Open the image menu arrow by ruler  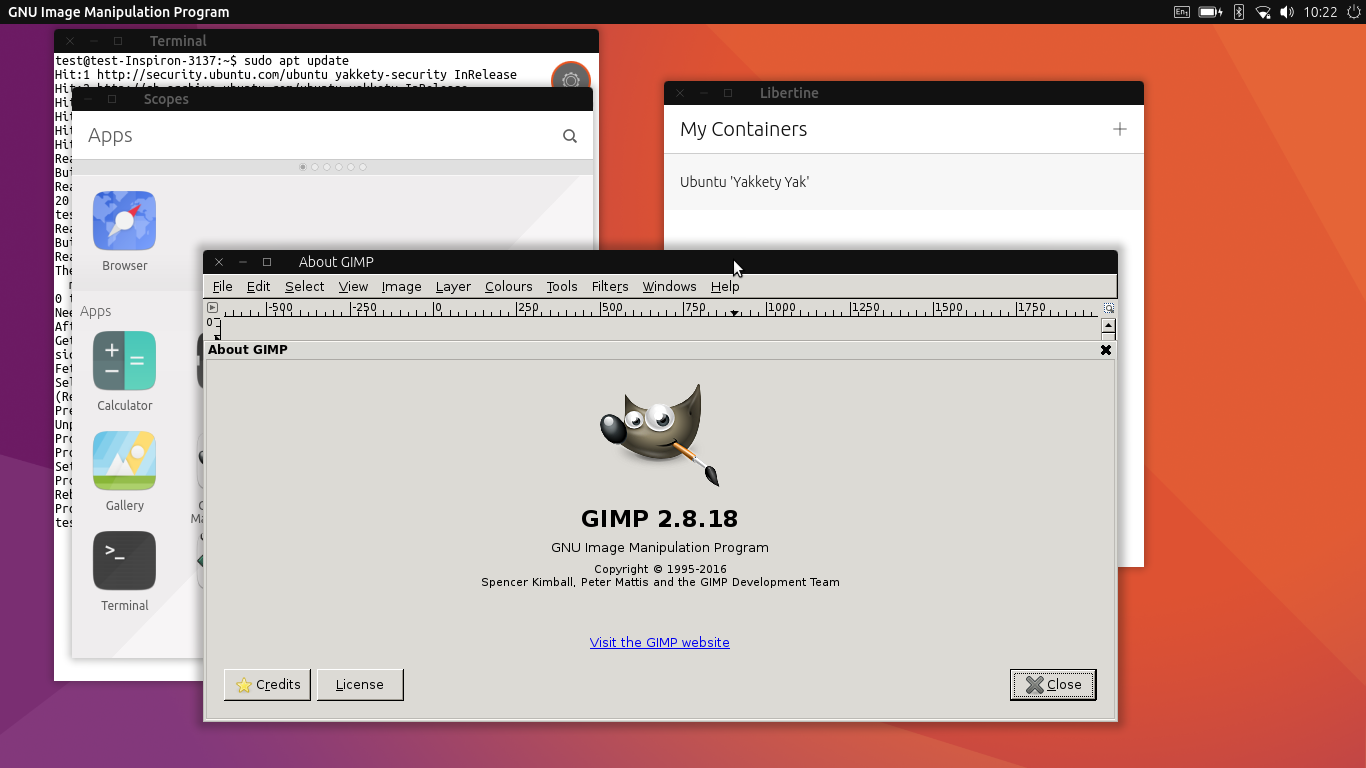click(212, 308)
